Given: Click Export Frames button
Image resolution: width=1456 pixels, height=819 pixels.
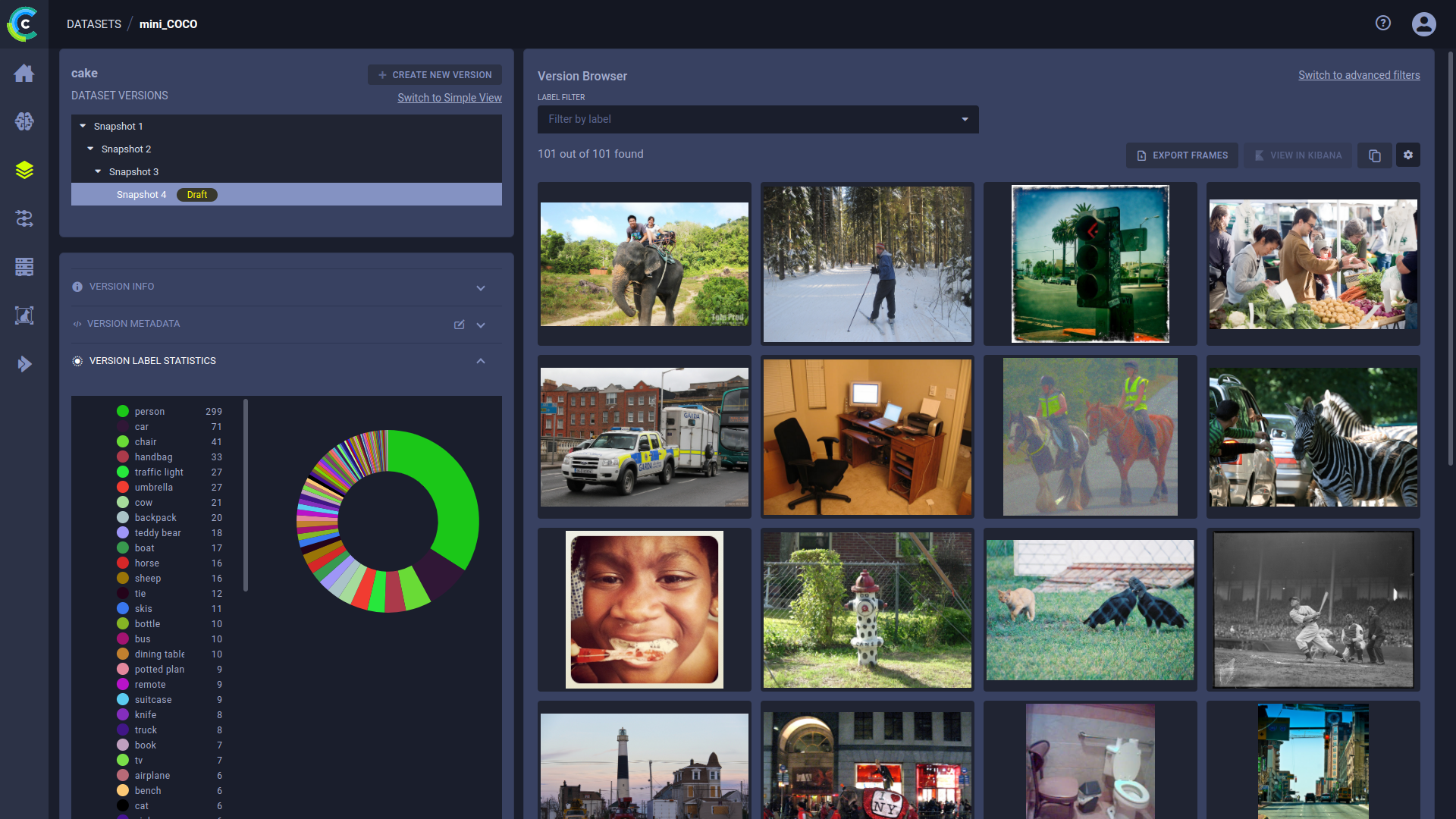Looking at the screenshot, I should tap(1182, 155).
